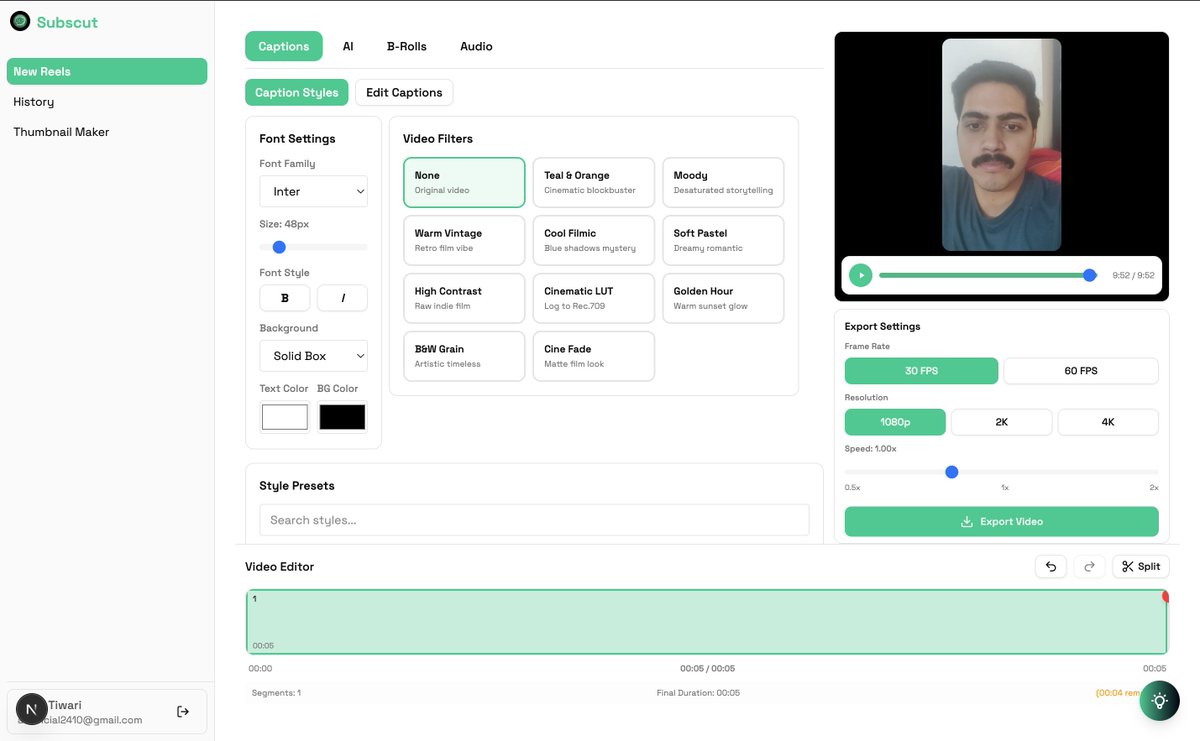
Task: Click the logout icon beside the email
Action: click(183, 711)
